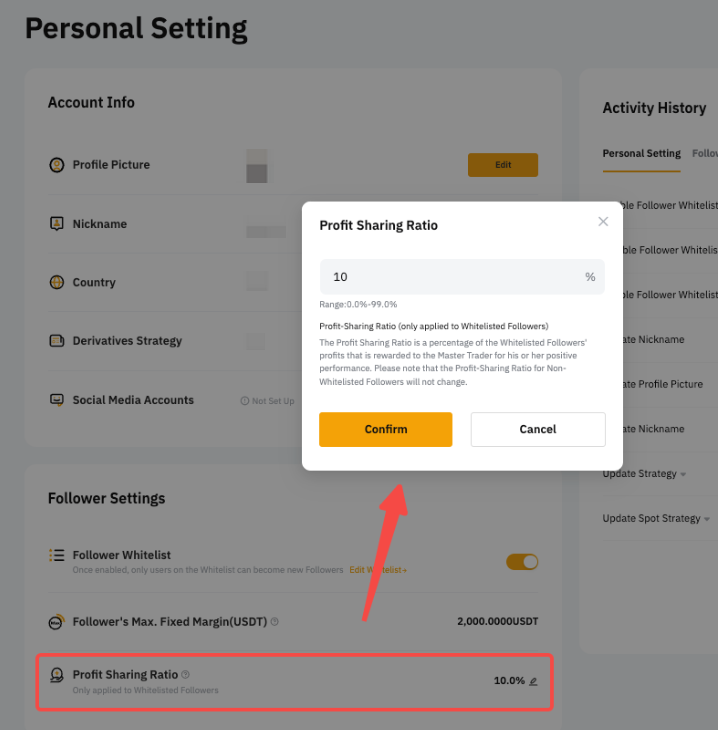Viewport: 718px width, 730px height.
Task: Click the Social Media Accounts icon
Action: 57,400
